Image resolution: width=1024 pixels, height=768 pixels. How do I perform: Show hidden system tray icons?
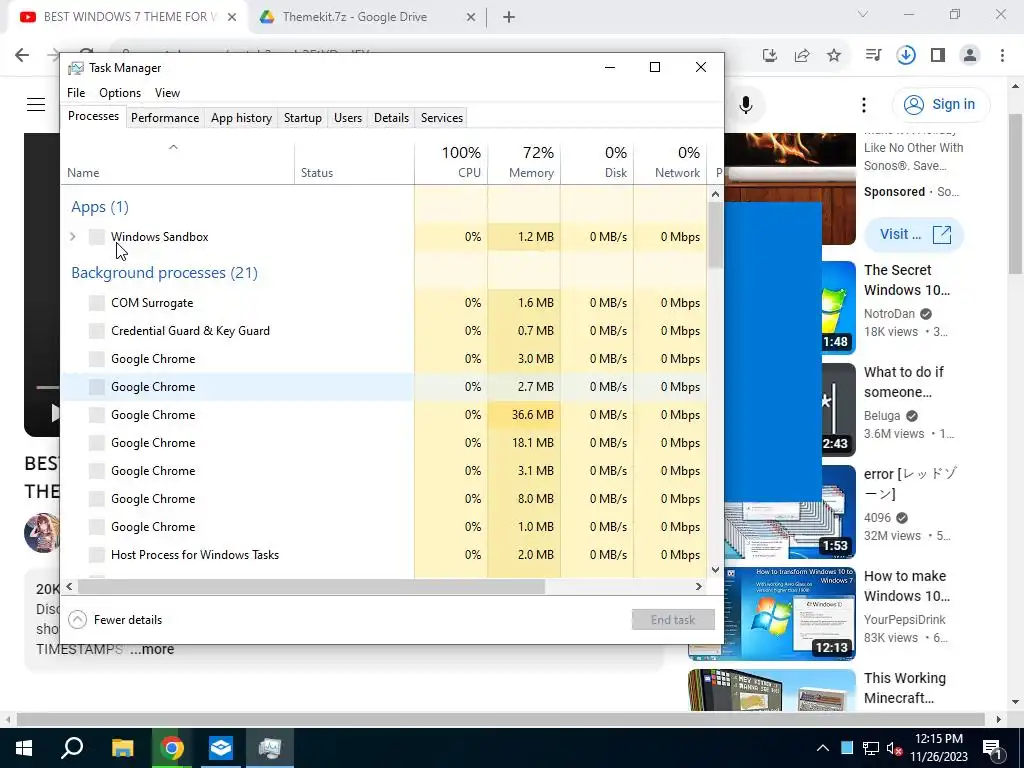click(823, 748)
